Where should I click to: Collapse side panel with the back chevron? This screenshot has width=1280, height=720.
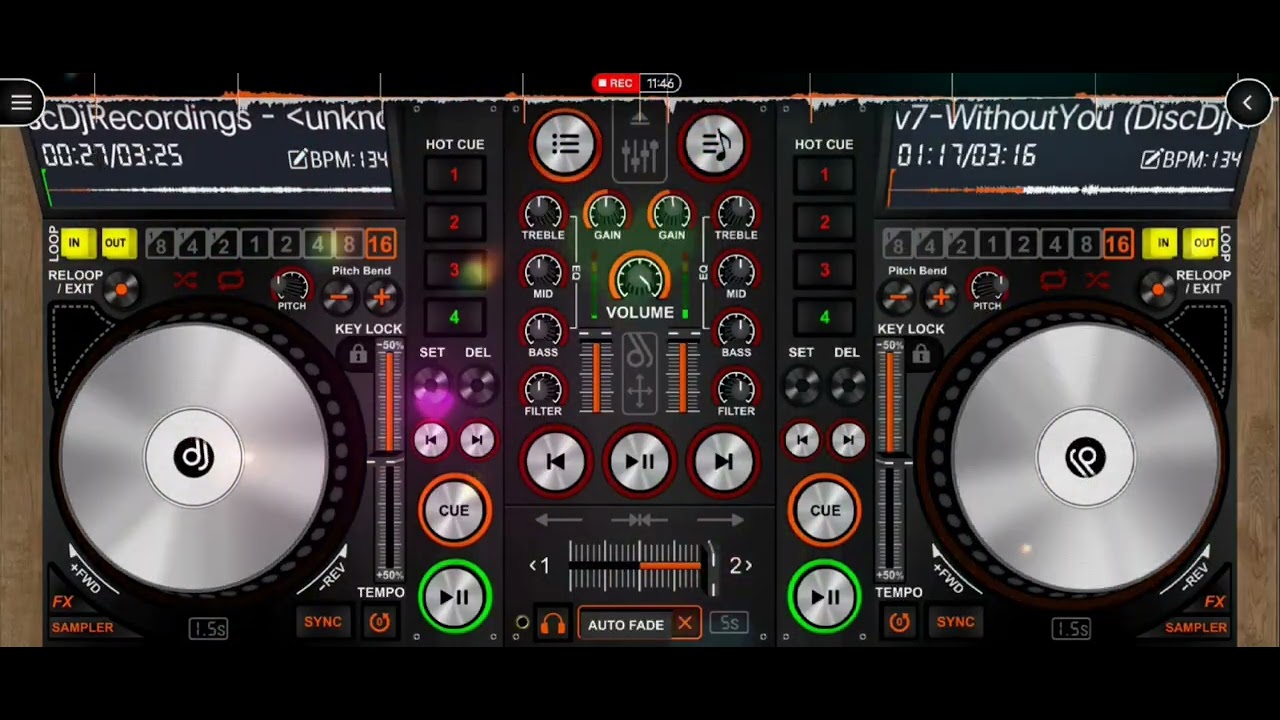(x=1248, y=102)
